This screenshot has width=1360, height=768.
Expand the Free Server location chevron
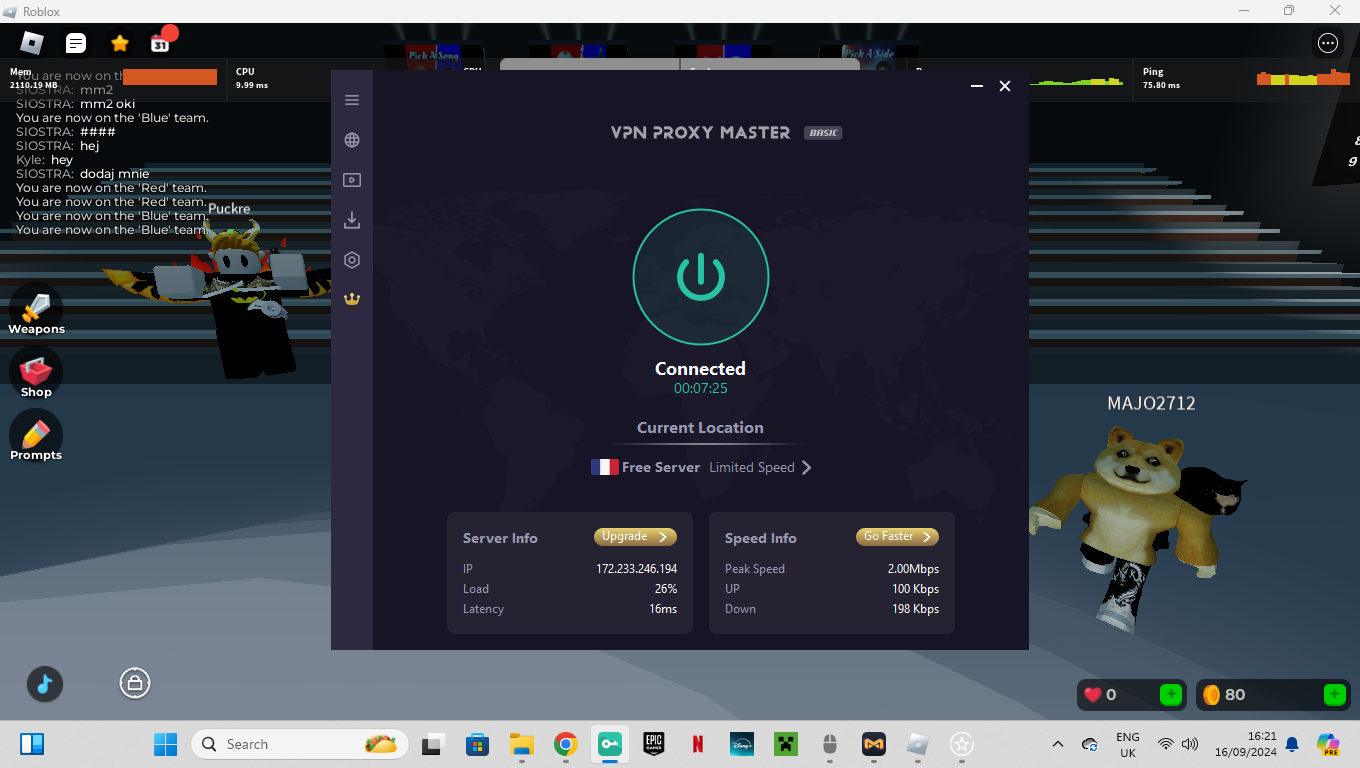tap(806, 467)
